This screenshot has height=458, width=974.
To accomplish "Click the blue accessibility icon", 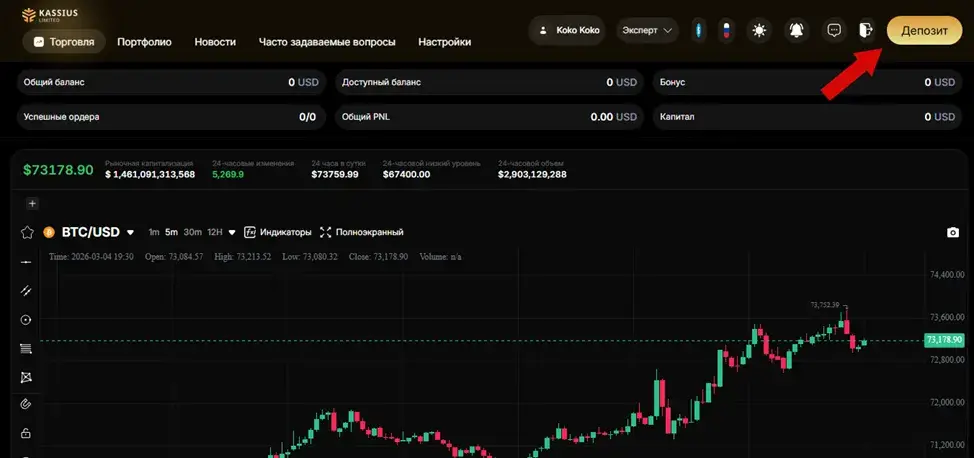I will point(699,30).
